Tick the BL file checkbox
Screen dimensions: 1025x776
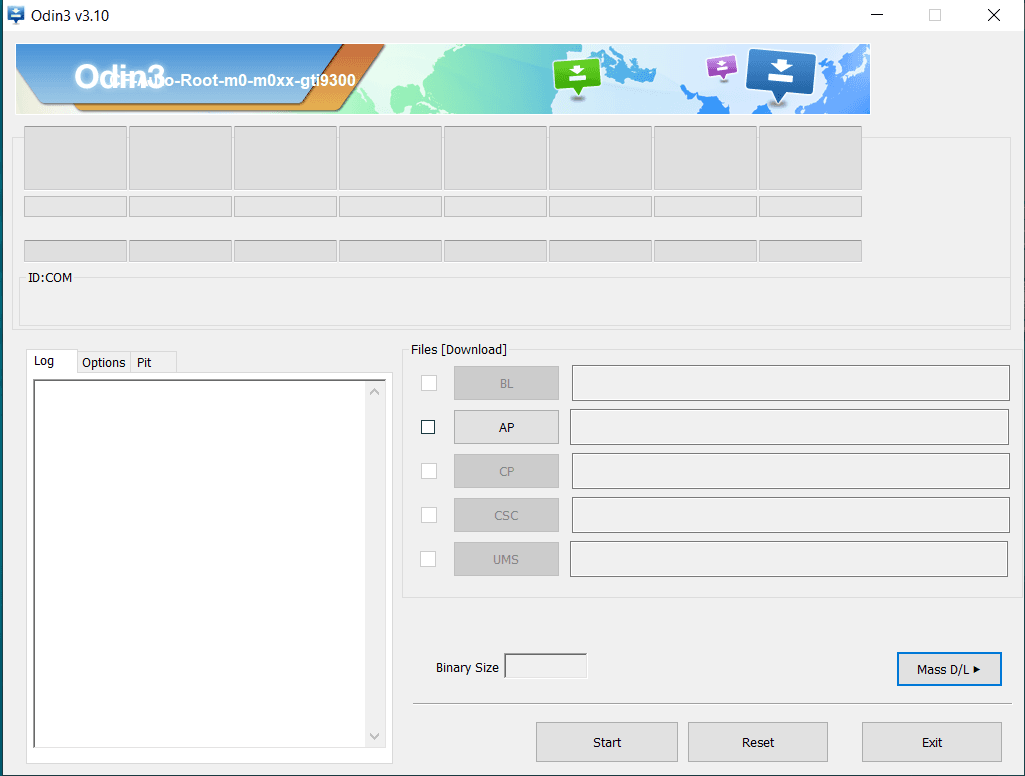(429, 383)
